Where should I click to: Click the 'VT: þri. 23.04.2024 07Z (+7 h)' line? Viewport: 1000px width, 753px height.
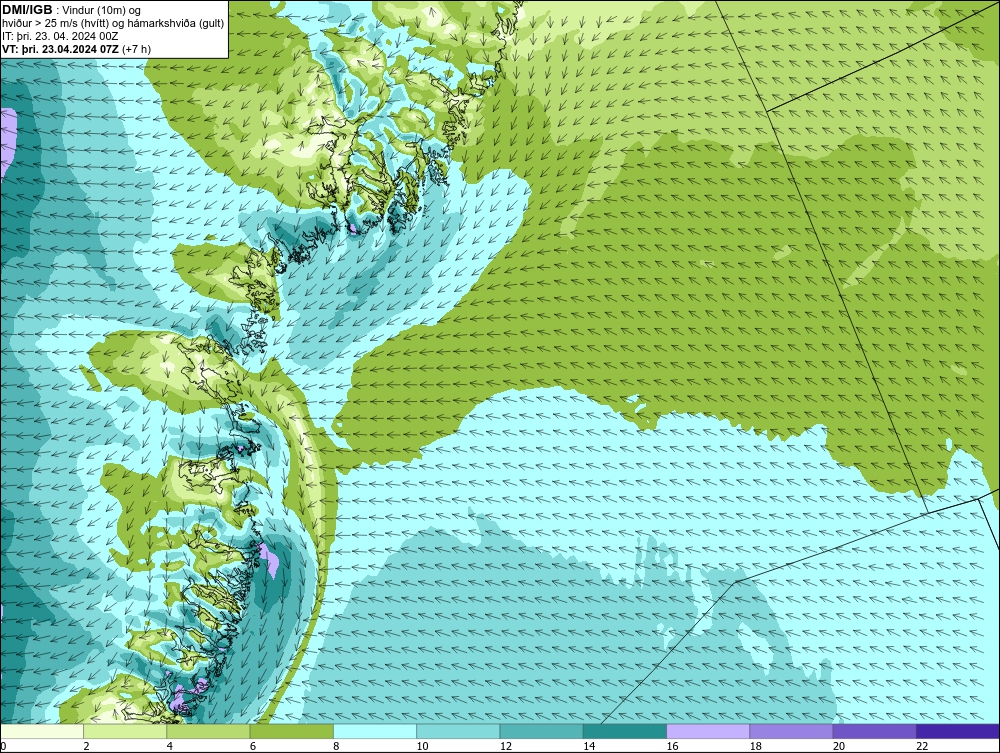click(77, 48)
